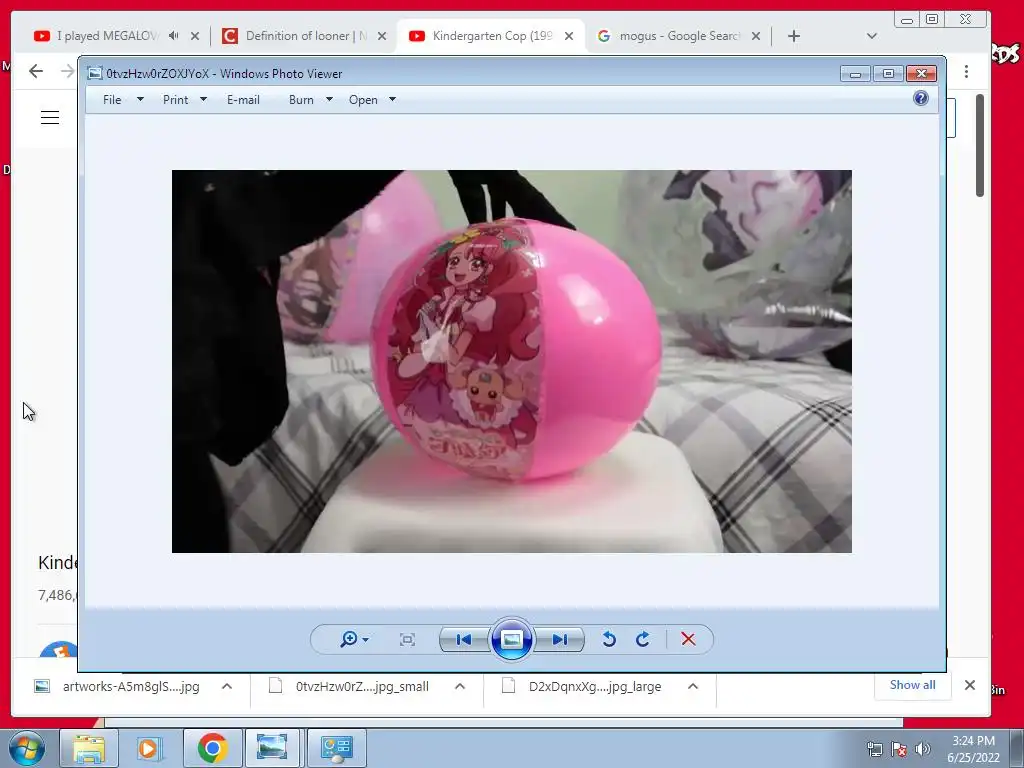This screenshot has height=768, width=1024.
Task: Expand options for D2xDqnxXg jpg_large download
Action: [x=693, y=686]
